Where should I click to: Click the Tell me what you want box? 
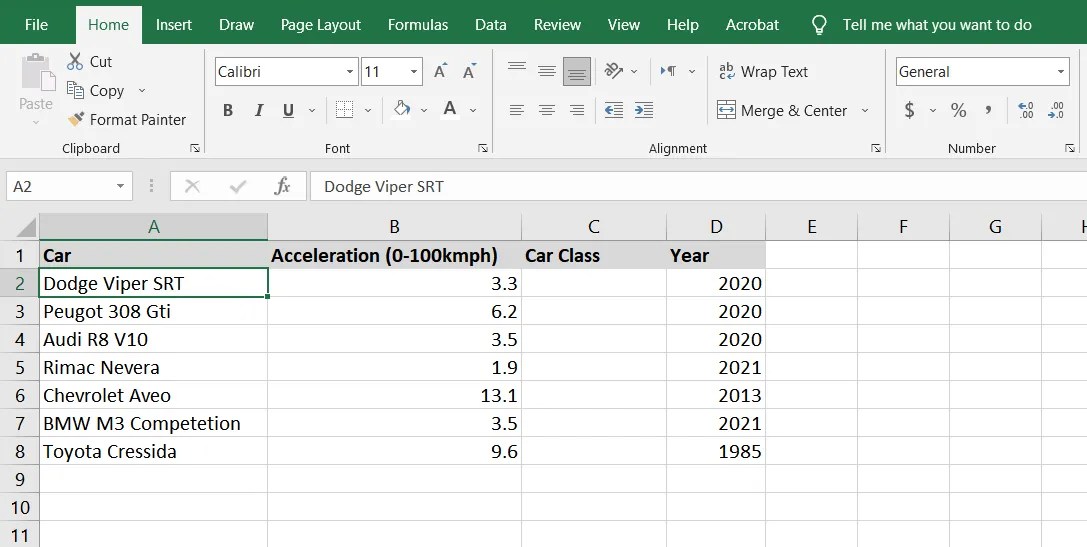937,25
